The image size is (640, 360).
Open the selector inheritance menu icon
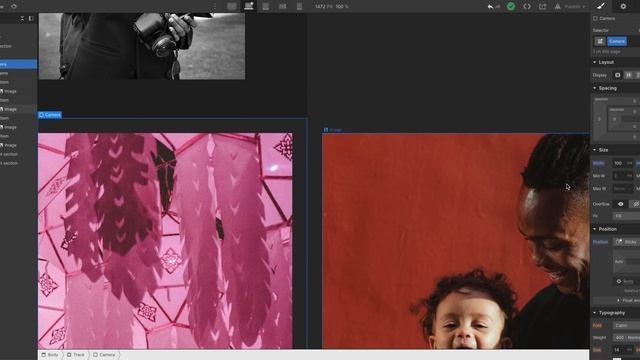[600, 41]
